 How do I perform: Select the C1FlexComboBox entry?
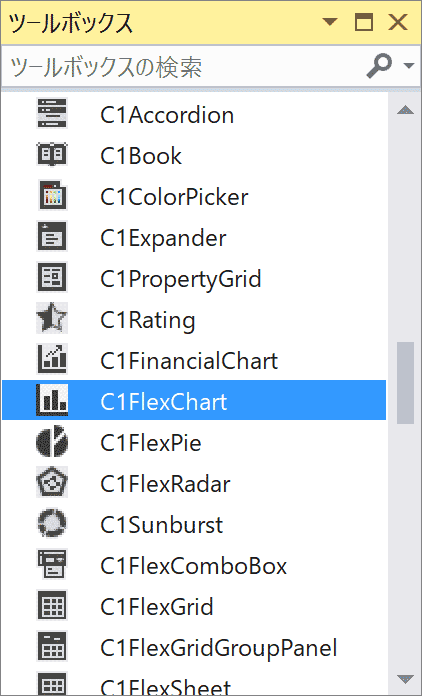pos(194,564)
